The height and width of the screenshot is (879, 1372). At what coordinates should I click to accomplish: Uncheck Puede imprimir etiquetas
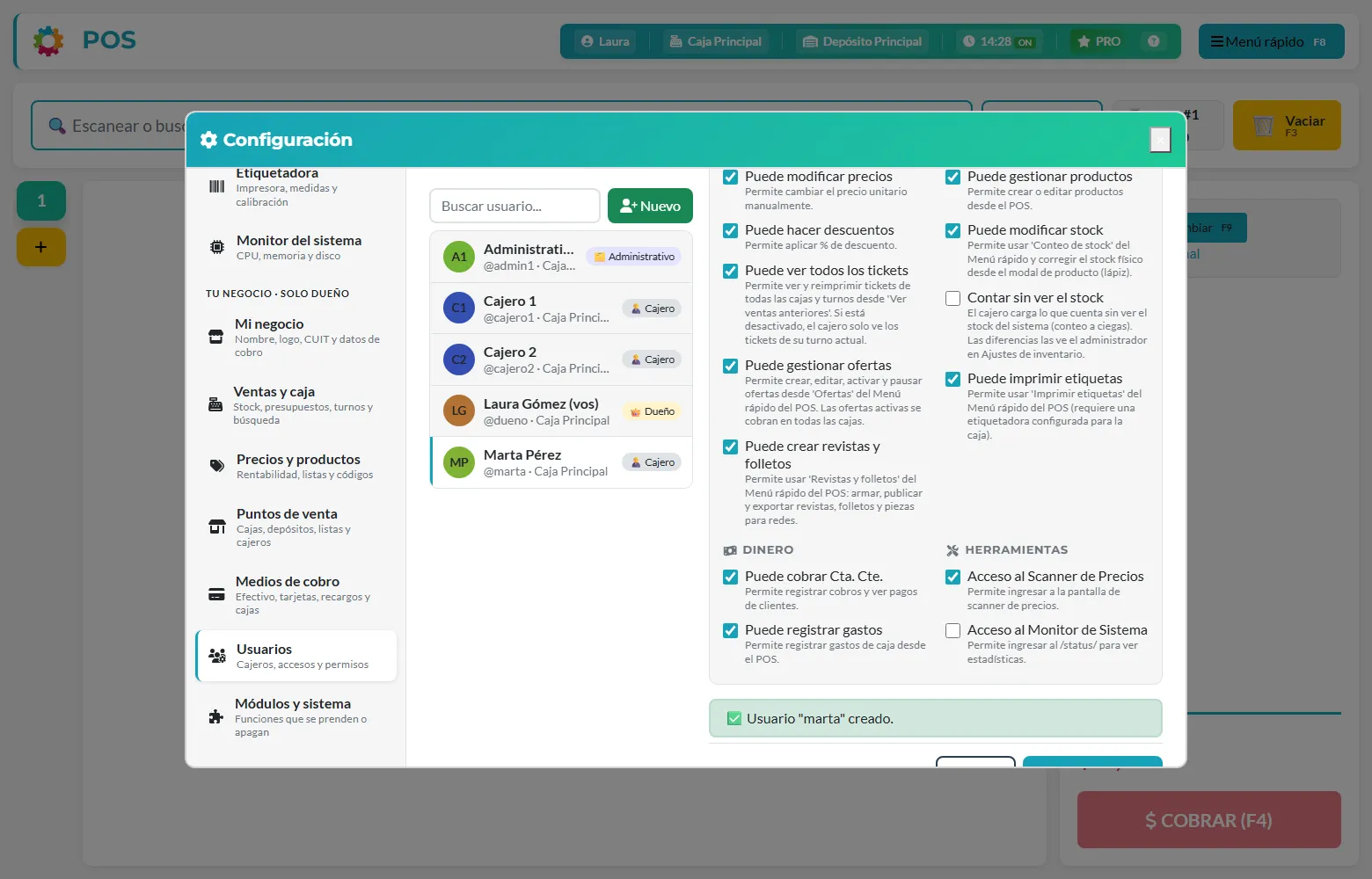pos(952,379)
